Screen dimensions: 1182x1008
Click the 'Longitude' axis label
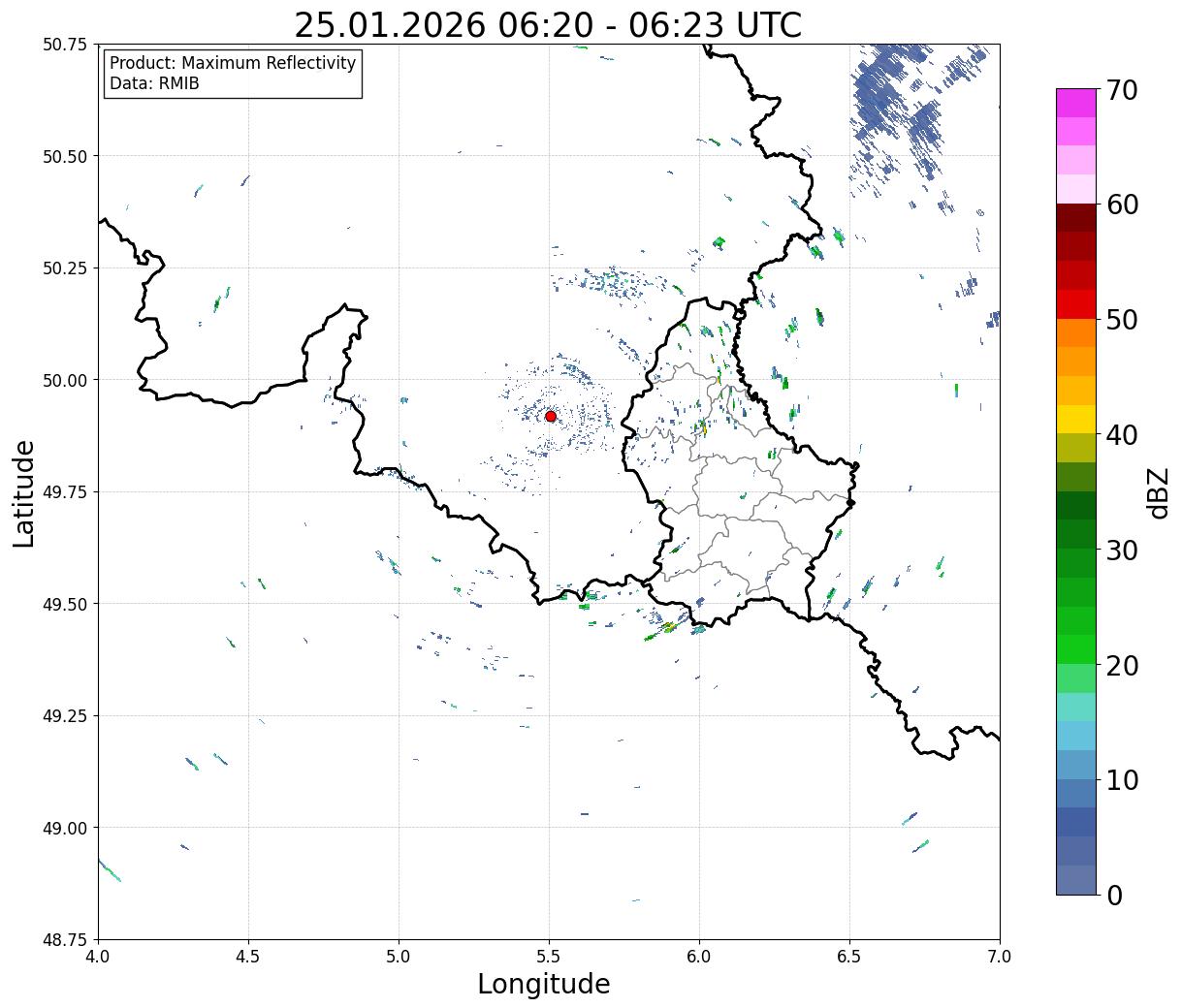(544, 984)
